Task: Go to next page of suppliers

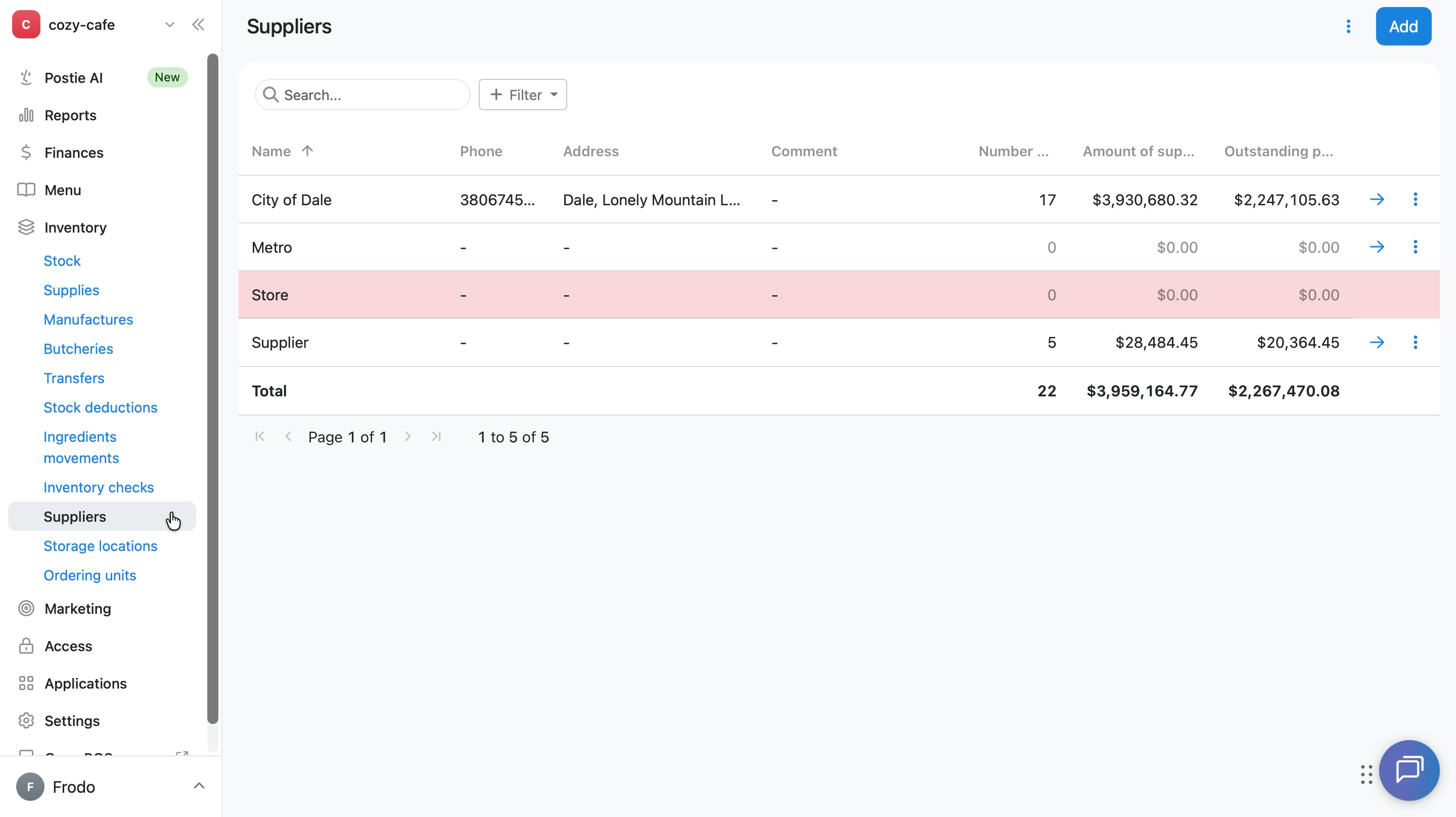Action: (x=407, y=436)
